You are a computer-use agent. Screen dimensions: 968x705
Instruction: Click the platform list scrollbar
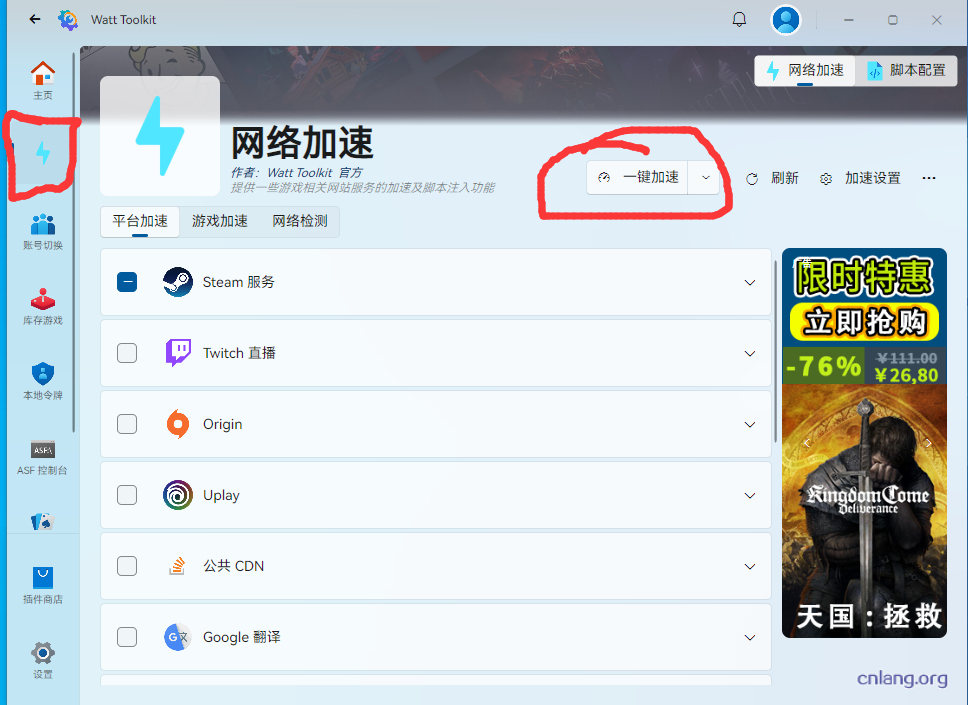point(776,351)
